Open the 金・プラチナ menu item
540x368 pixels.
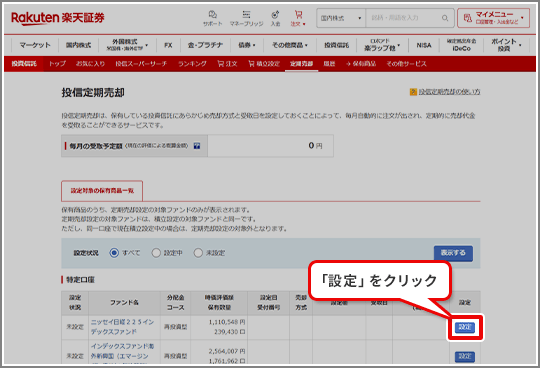[x=205, y=45]
